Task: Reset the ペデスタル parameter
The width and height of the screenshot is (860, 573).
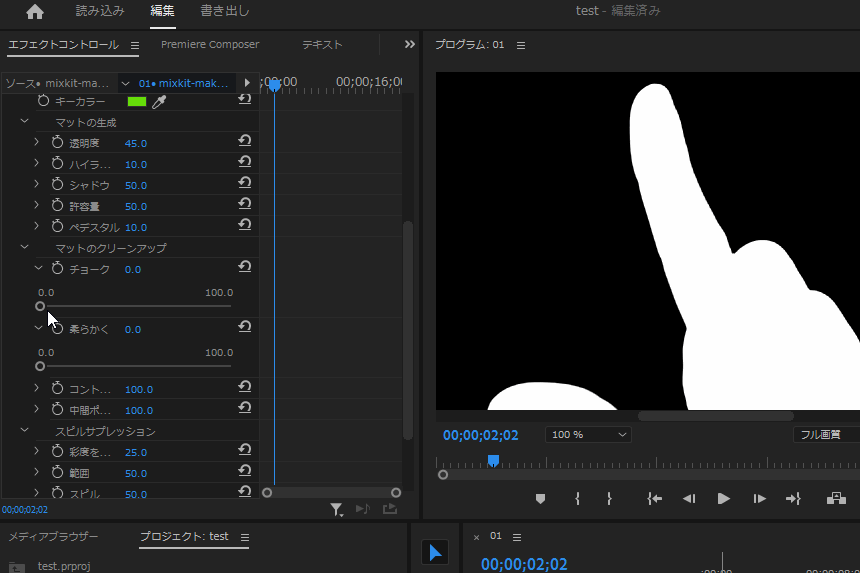Action: pyautogui.click(x=245, y=224)
